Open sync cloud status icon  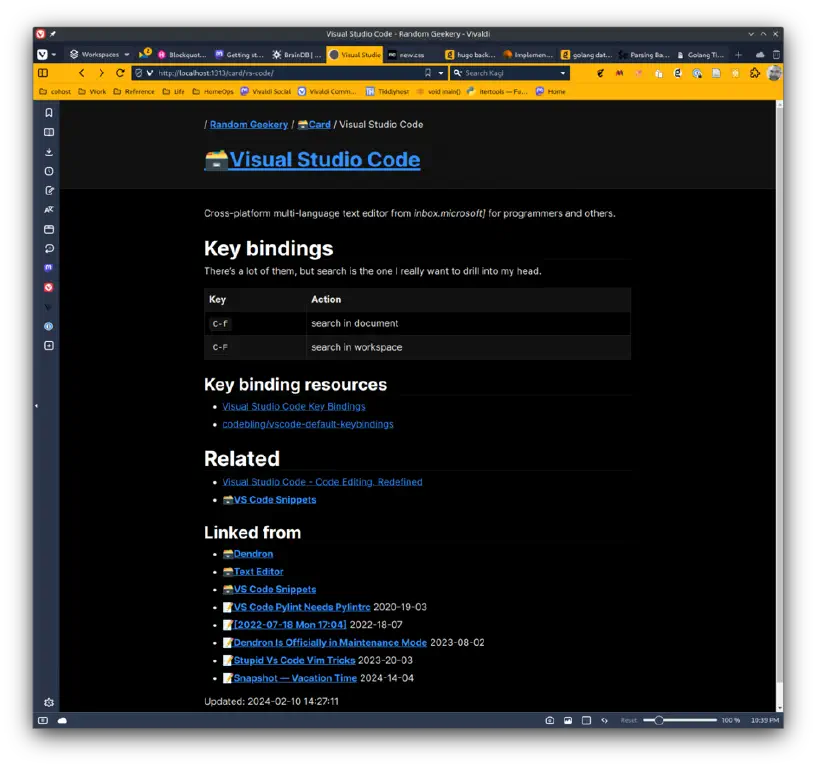pyautogui.click(x=62, y=720)
